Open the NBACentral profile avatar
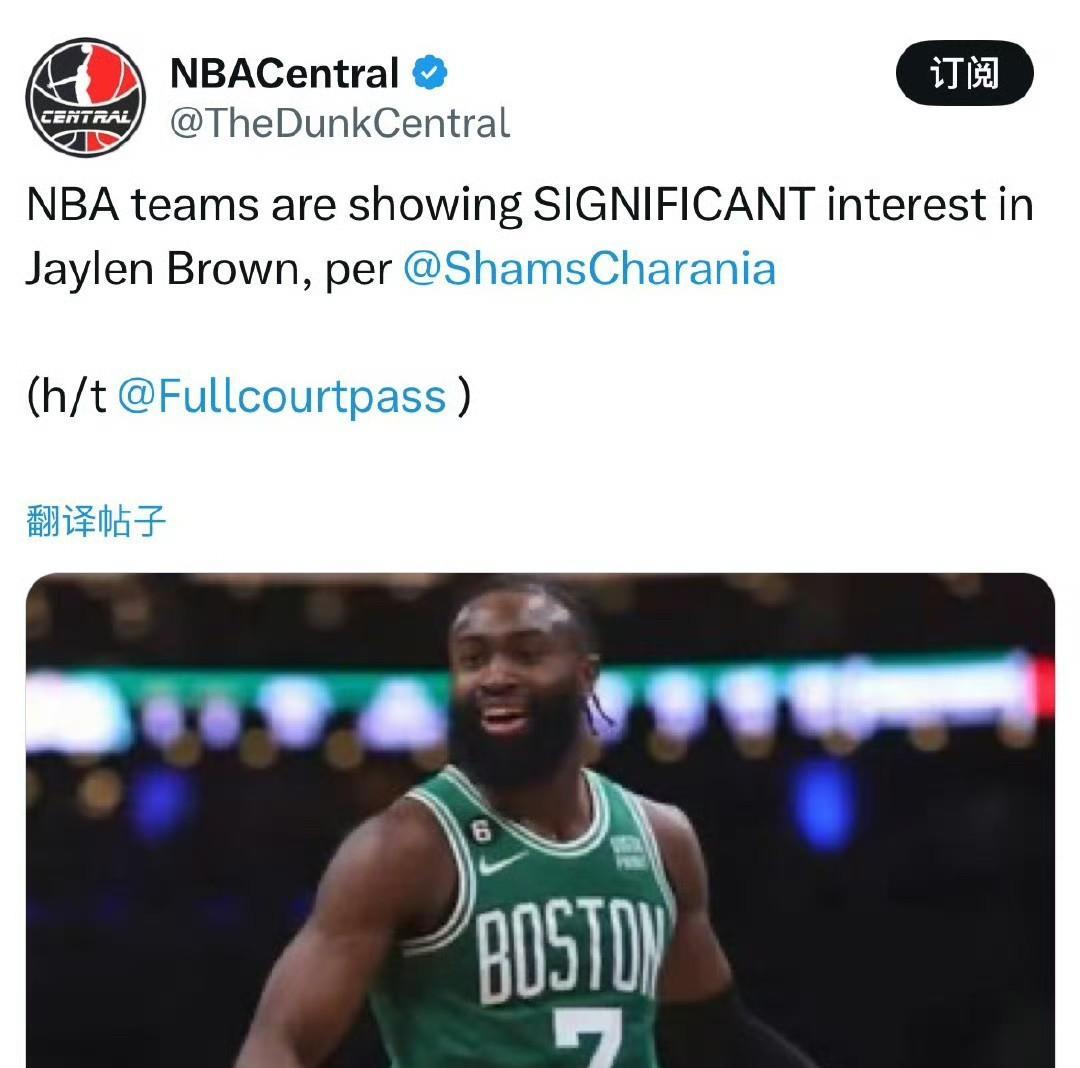Viewport: 1080px width, 1068px height. pos(85,97)
